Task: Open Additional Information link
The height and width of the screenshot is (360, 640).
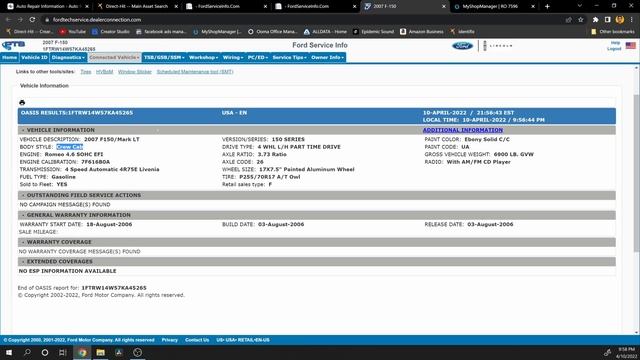Action: [x=462, y=130]
